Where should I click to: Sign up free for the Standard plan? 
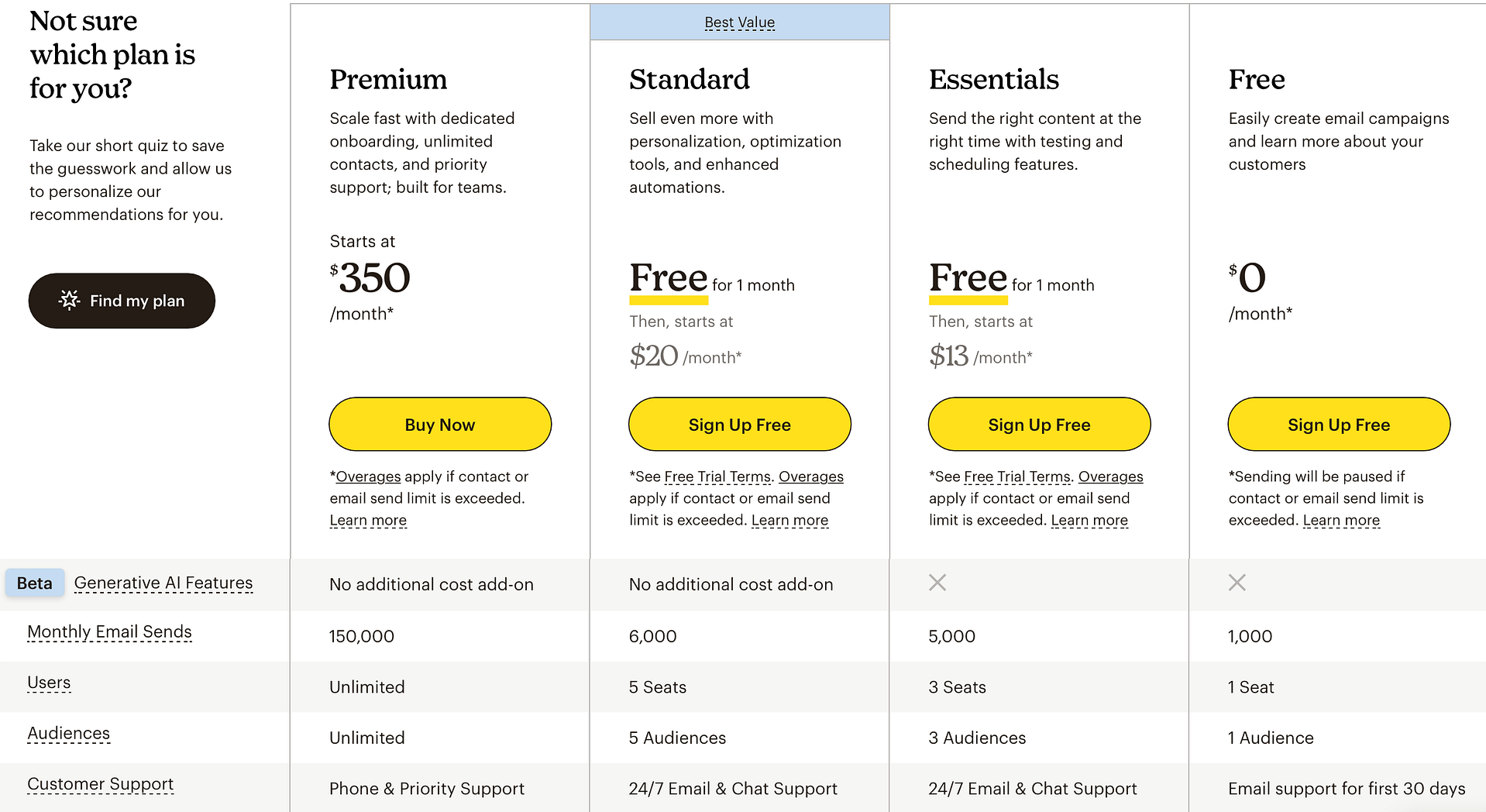740,425
